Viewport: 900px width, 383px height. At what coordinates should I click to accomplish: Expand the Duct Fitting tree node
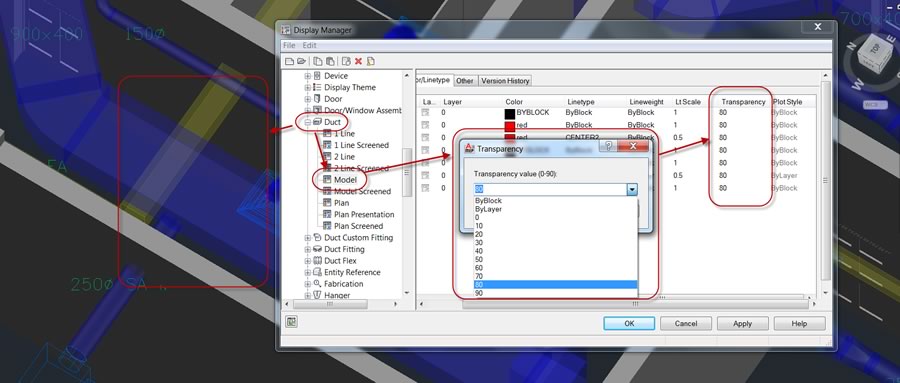pos(308,249)
